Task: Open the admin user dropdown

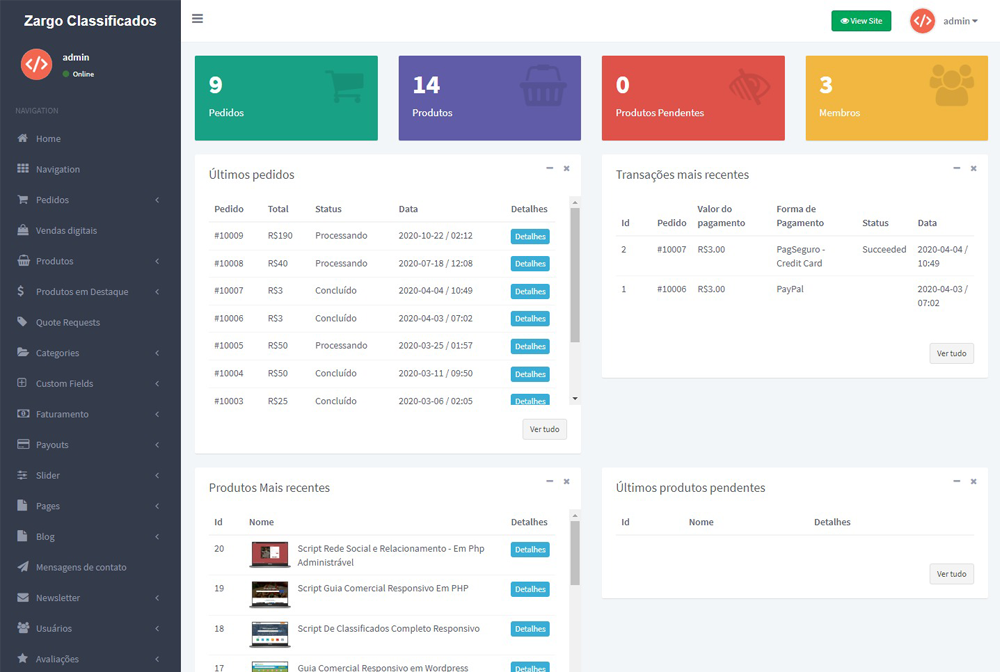Action: click(x=960, y=21)
